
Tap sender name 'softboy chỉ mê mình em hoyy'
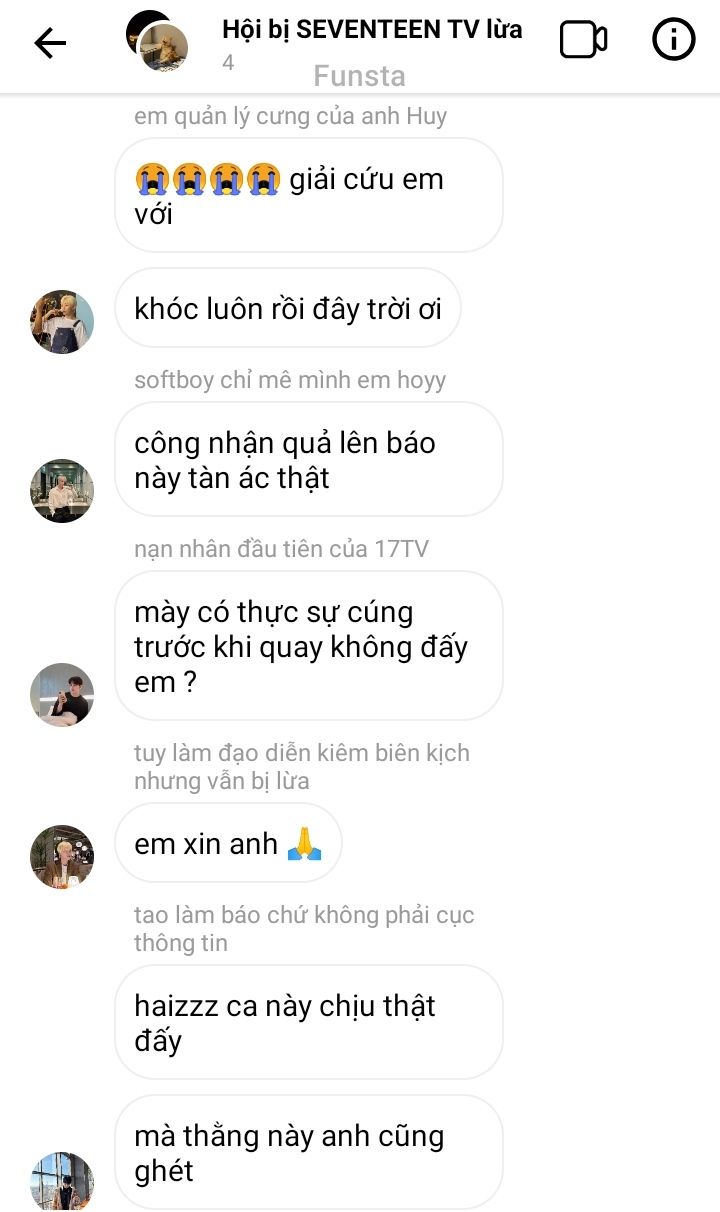coord(290,380)
